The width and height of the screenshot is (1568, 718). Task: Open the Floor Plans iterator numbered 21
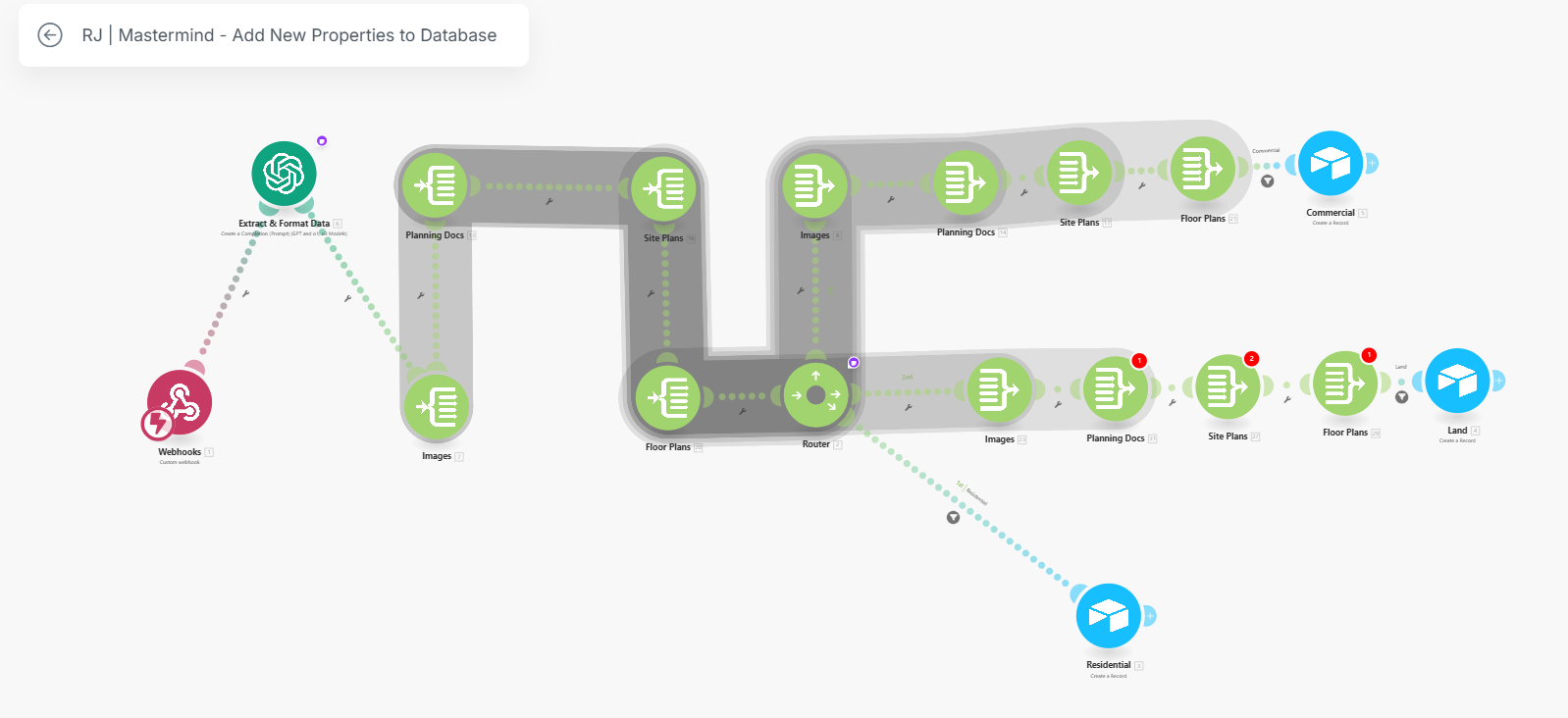[x=1202, y=169]
